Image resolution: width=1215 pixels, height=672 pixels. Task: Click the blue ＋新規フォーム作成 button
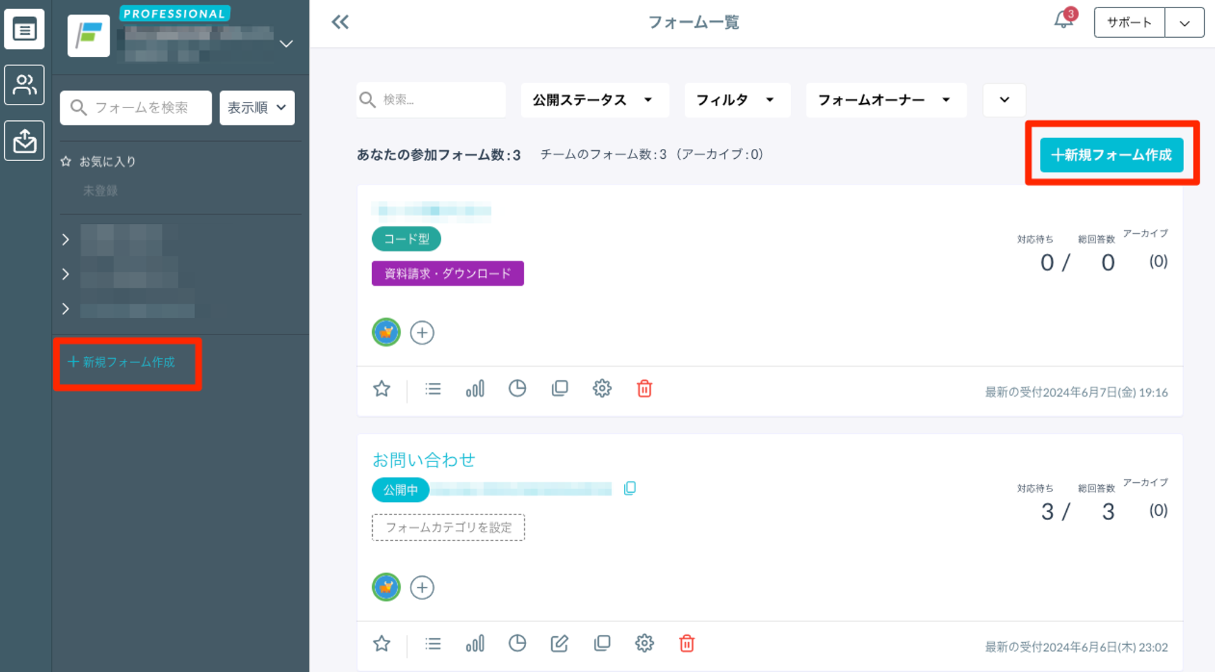tap(1111, 155)
